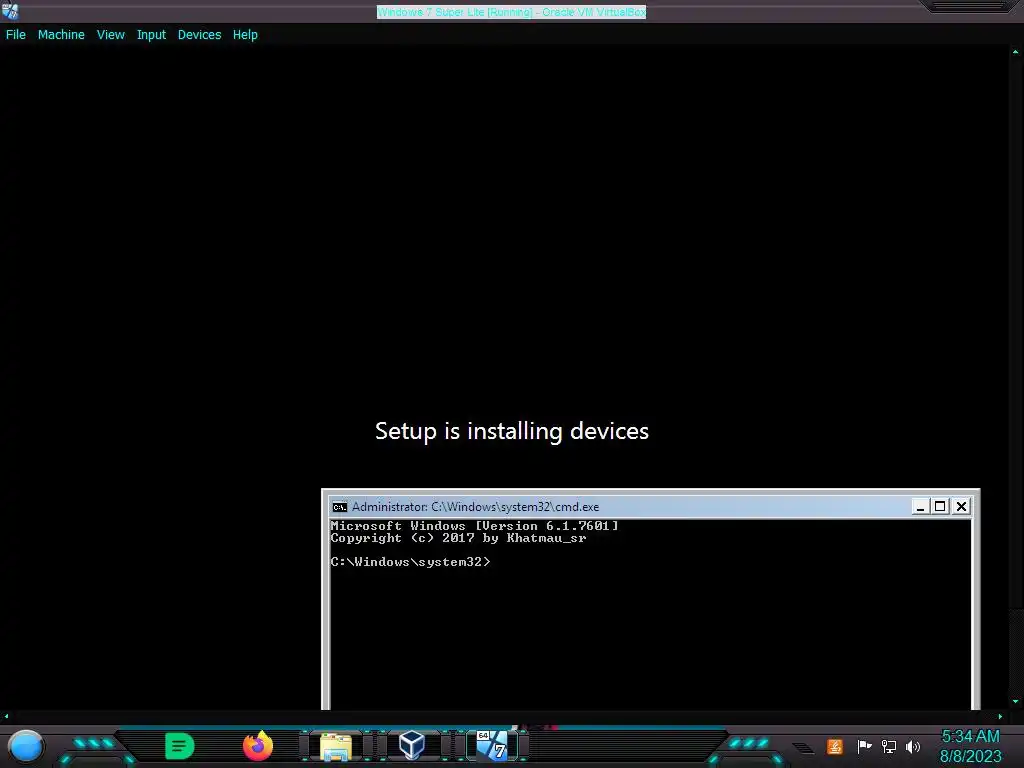Switch to the running Windows 7 VM taskbar icon
The width and height of the screenshot is (1024, 768).
(492, 745)
